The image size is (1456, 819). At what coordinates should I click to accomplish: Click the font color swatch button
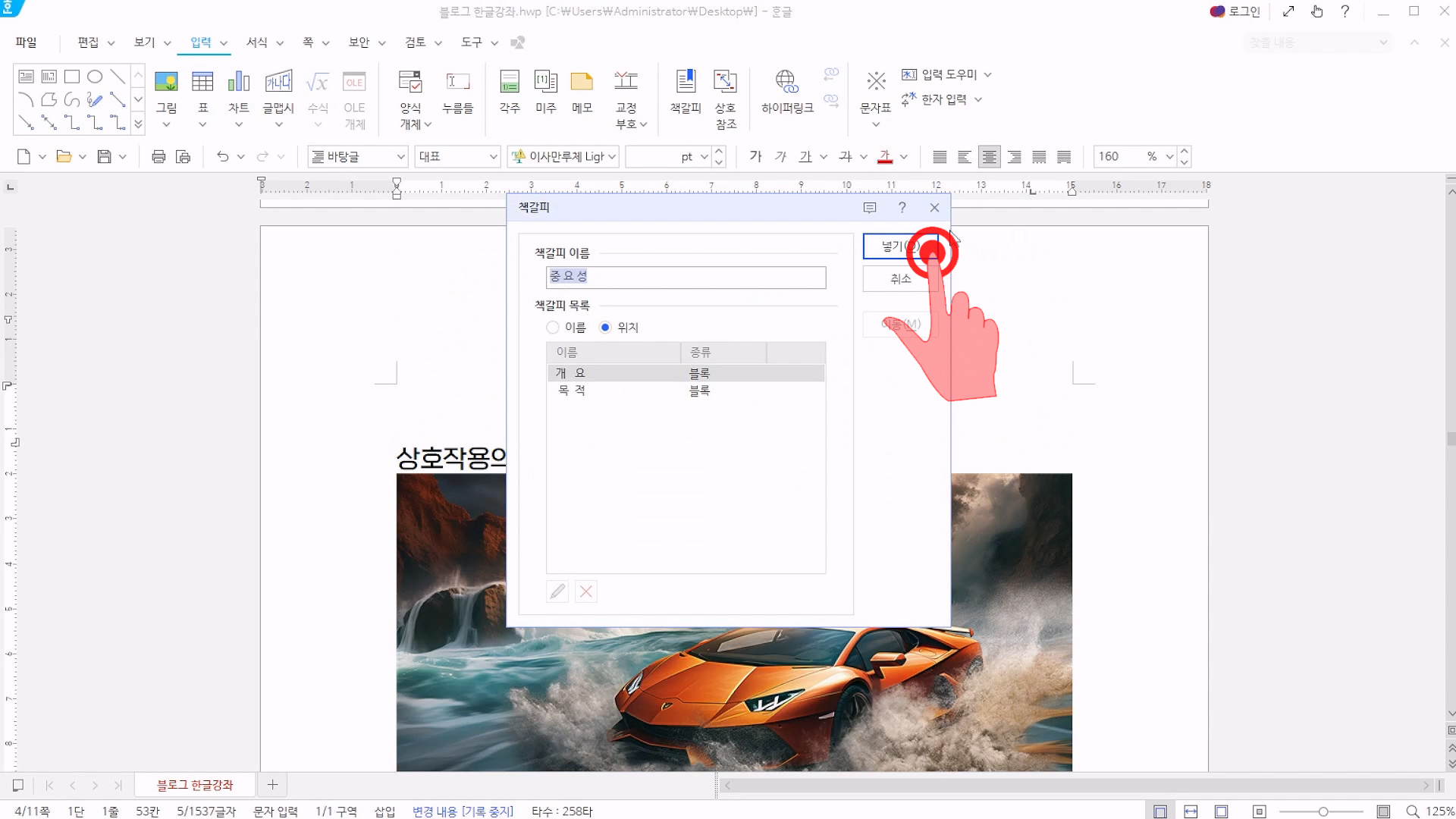point(885,157)
